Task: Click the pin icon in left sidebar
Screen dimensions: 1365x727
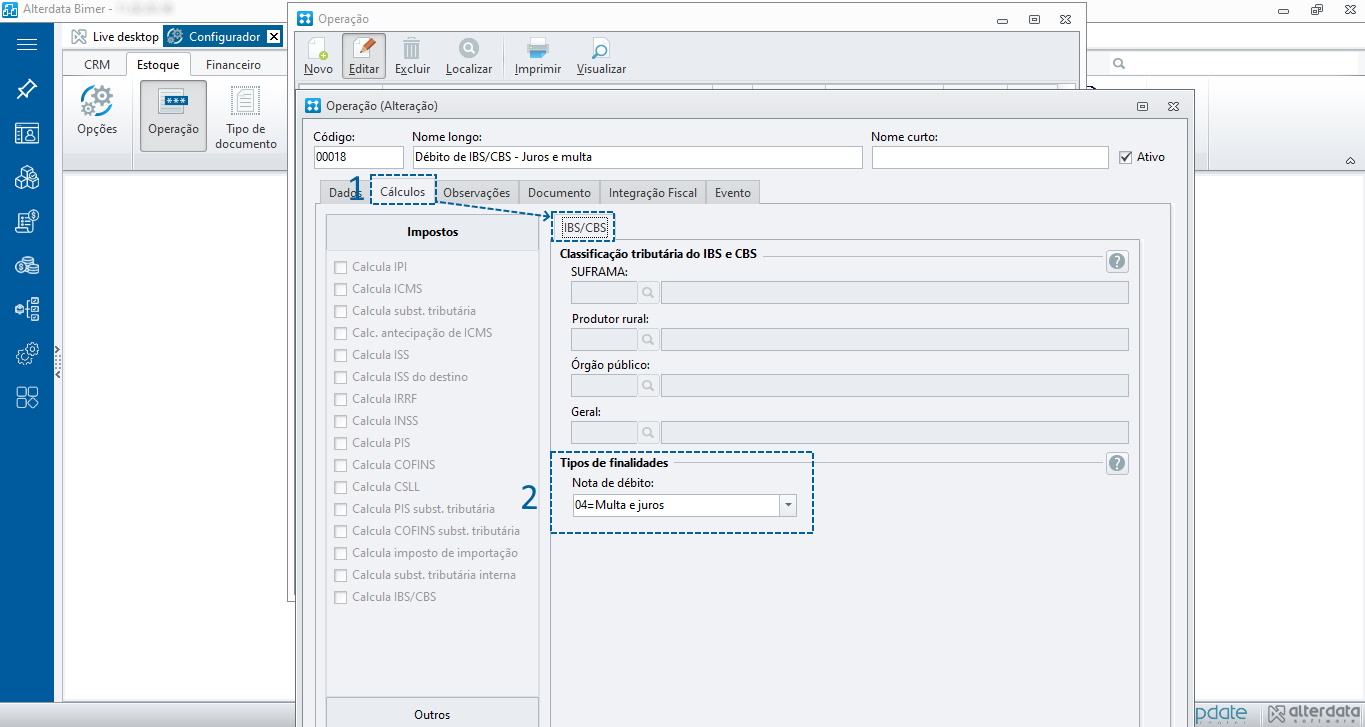Action: click(27, 89)
